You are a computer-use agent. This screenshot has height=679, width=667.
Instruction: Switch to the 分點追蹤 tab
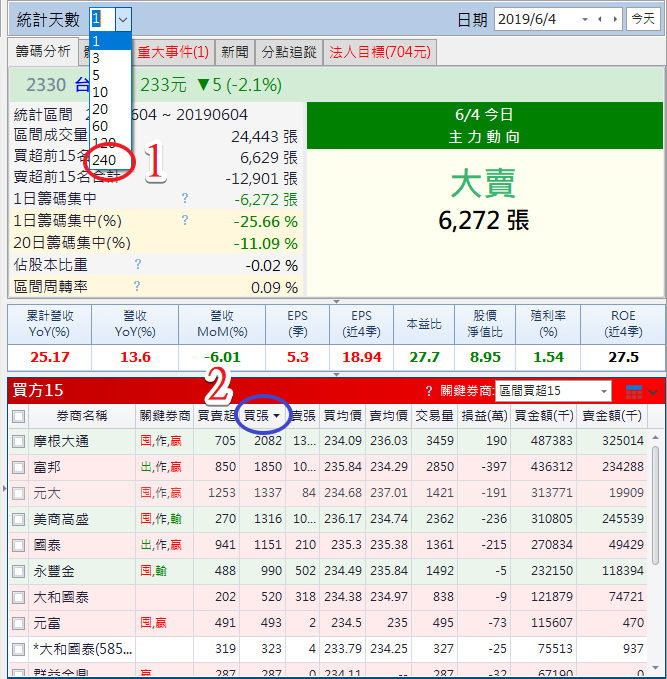(288, 52)
